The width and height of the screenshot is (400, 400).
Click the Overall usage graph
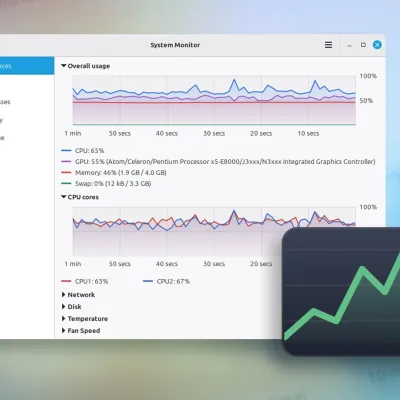[214, 100]
